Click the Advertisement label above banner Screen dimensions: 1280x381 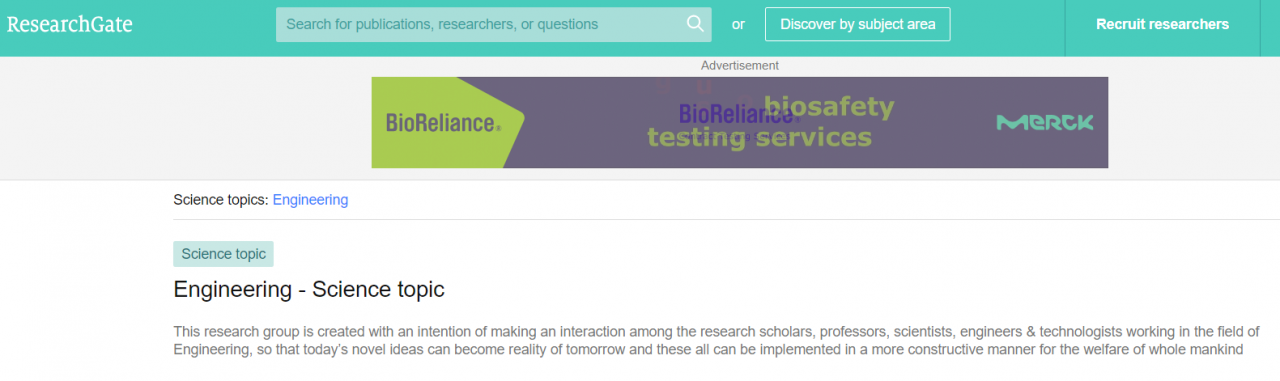click(x=740, y=65)
